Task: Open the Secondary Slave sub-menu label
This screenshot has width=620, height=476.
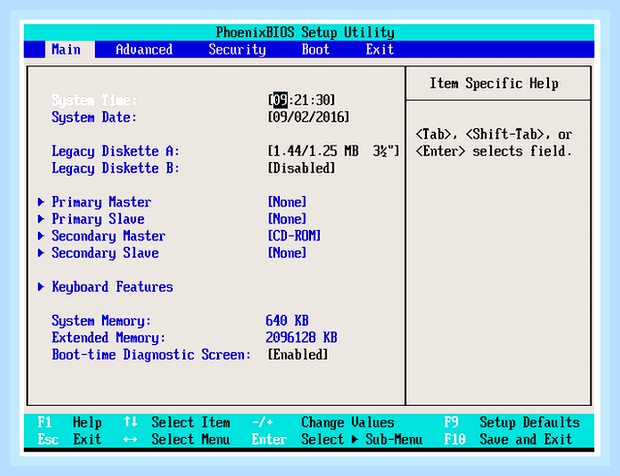Action: point(105,253)
